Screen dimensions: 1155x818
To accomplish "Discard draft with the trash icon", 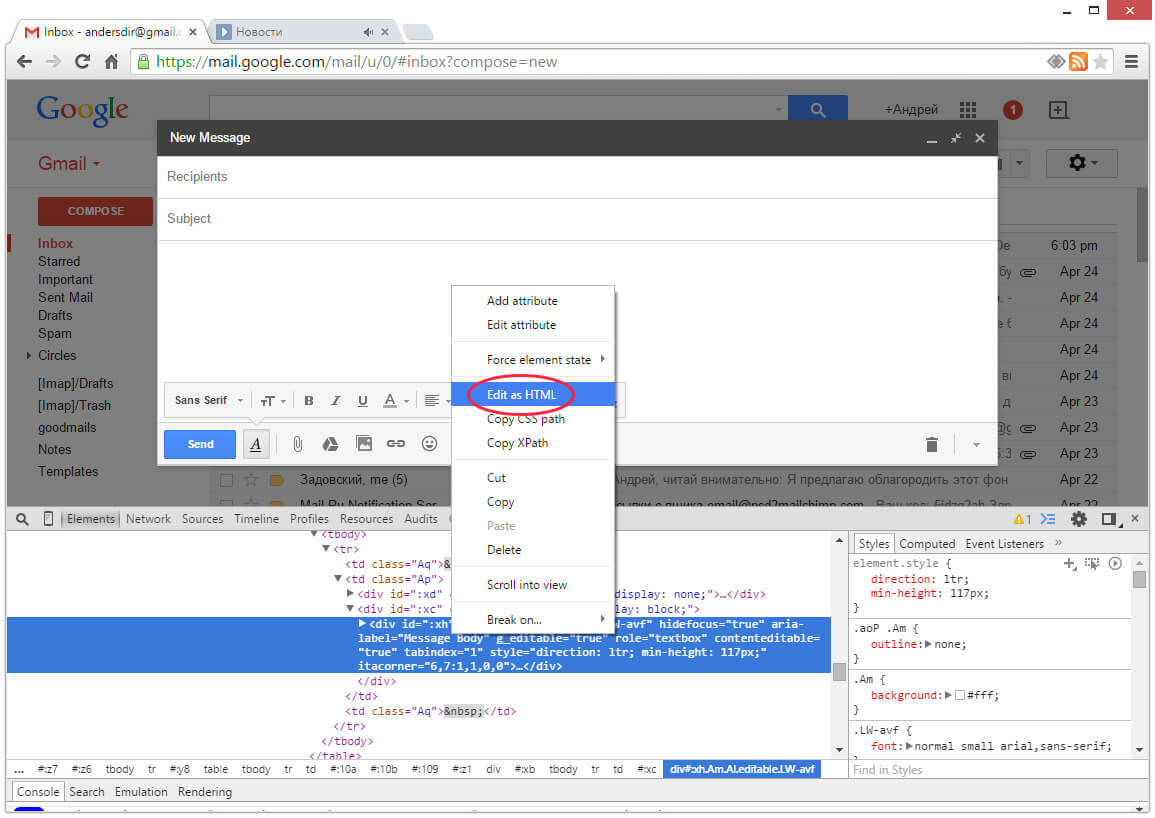I will pos(931,445).
